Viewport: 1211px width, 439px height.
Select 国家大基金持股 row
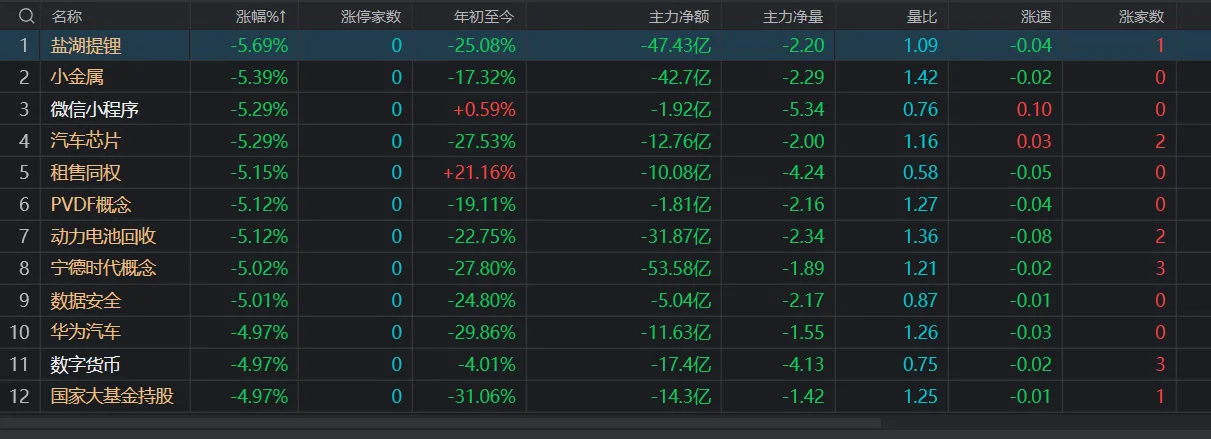click(x=112, y=396)
